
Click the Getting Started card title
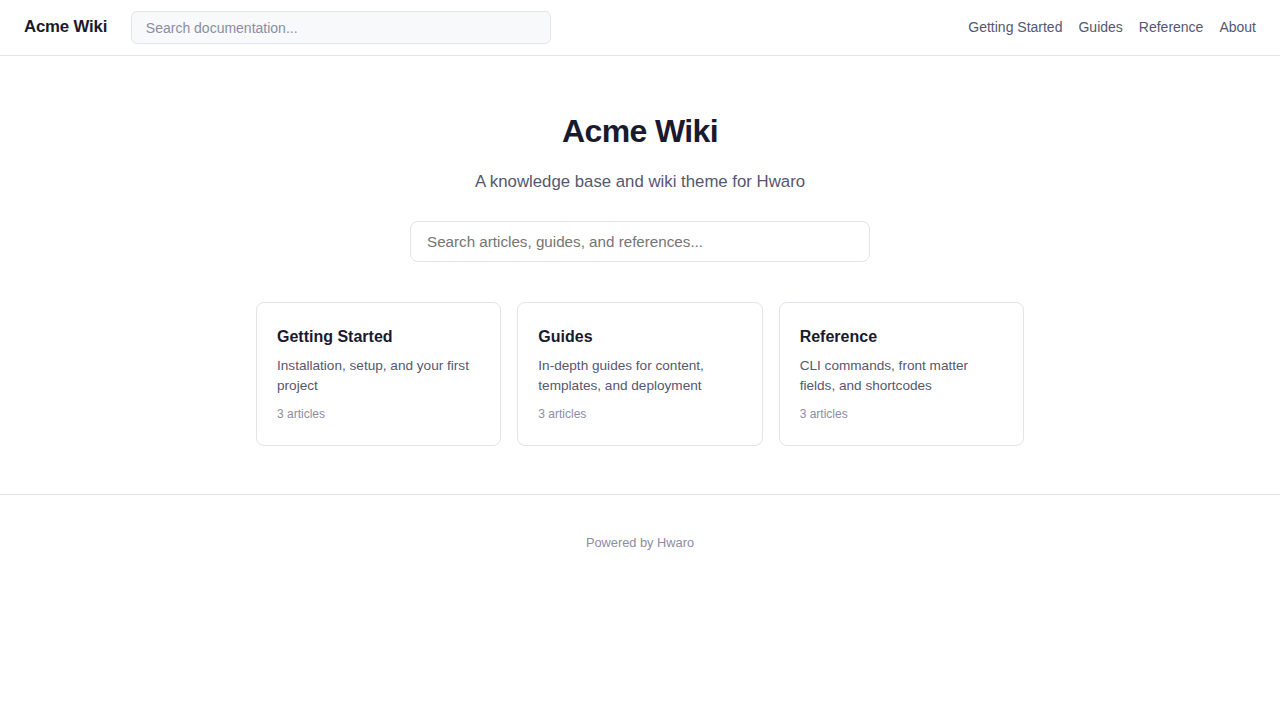[334, 336]
